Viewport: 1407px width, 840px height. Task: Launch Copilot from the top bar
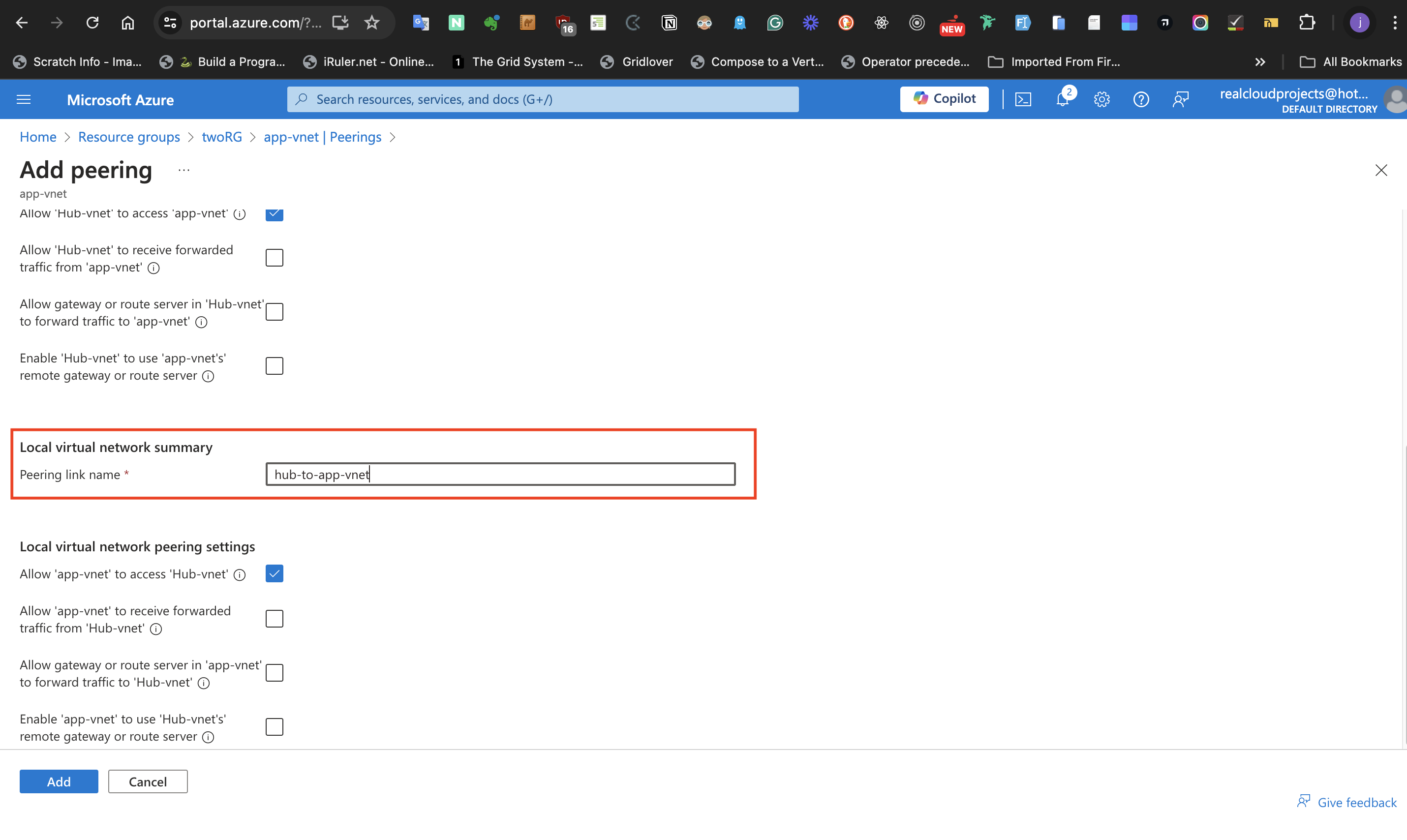tap(944, 99)
